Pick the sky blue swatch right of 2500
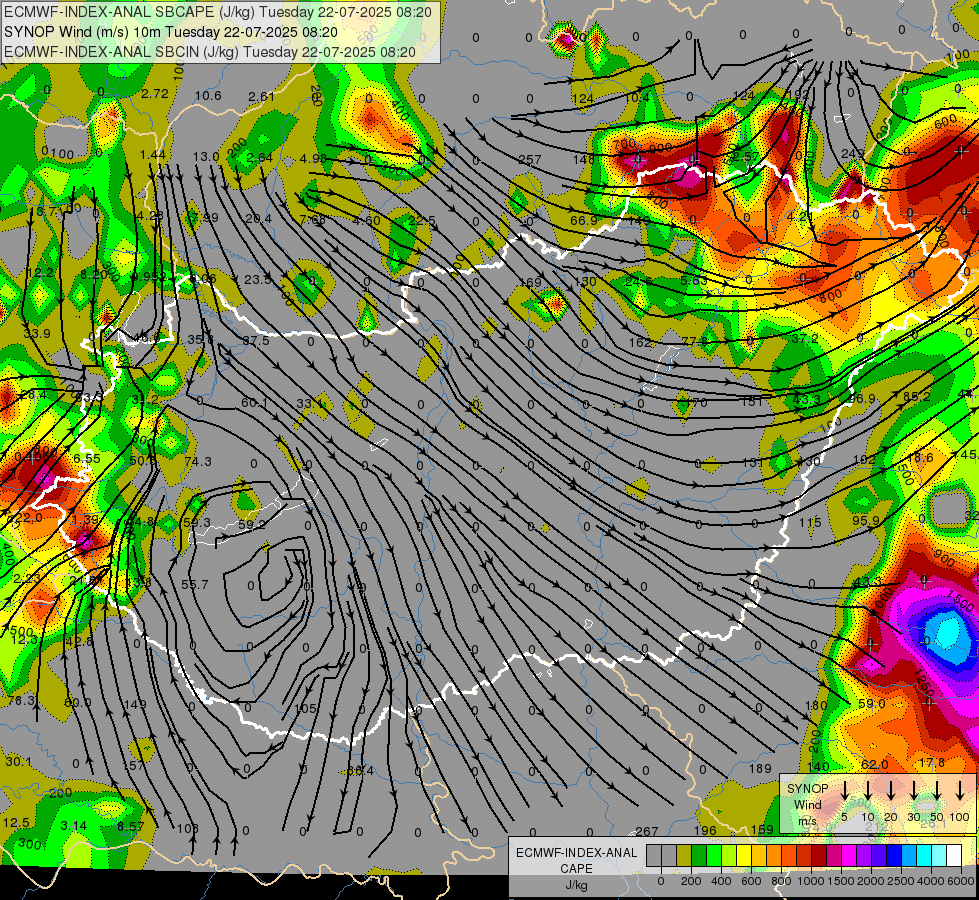979x900 pixels. pyautogui.click(x=908, y=856)
